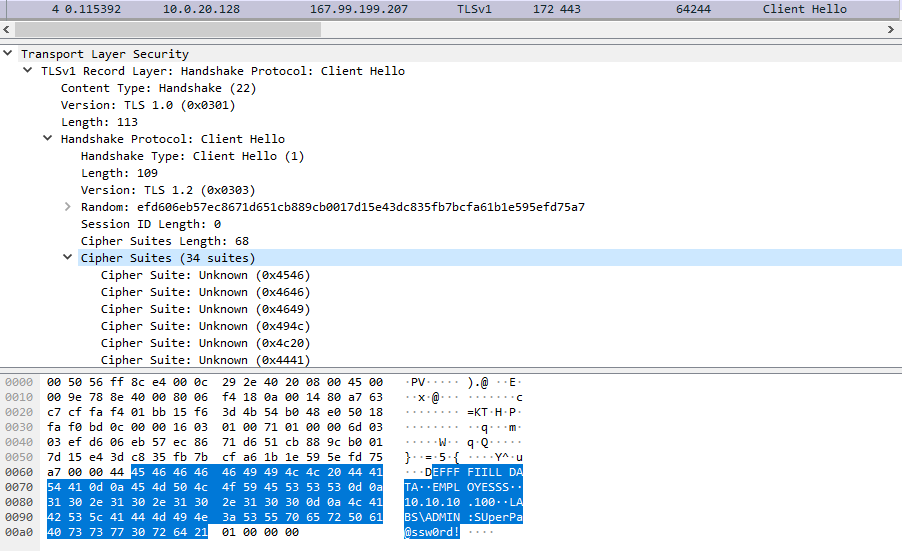This screenshot has width=902, height=551.
Task: Collapse the Cipher Suites (34 suites) node
Action: click(x=68, y=258)
